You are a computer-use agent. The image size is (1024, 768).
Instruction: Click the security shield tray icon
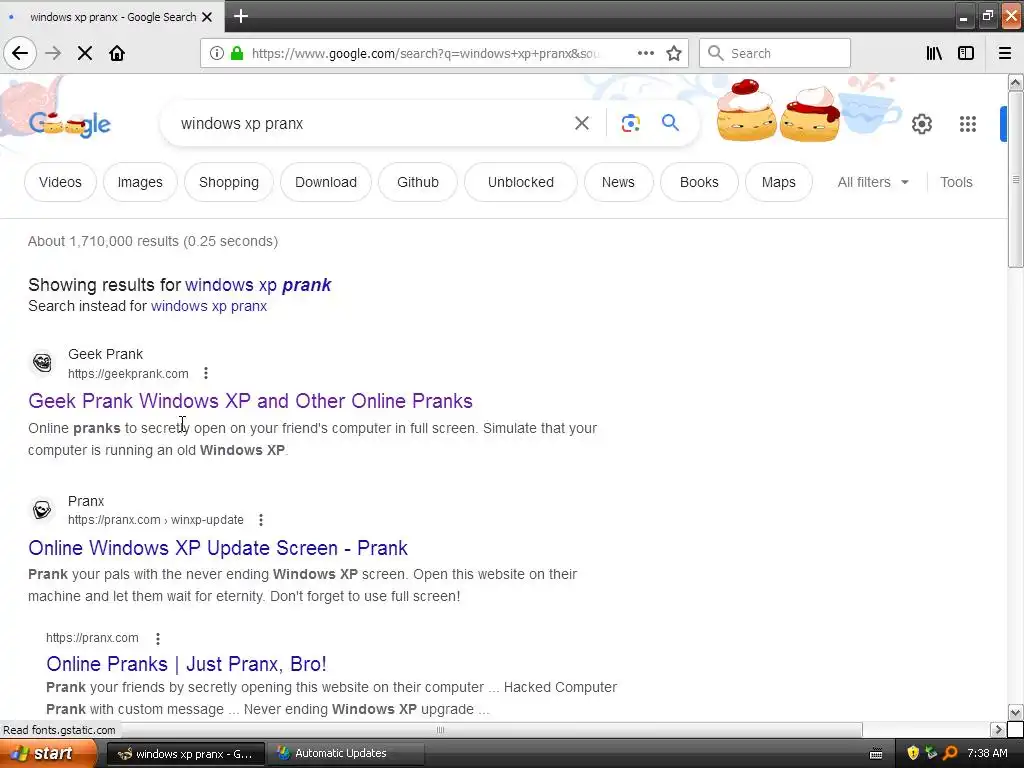click(x=913, y=754)
